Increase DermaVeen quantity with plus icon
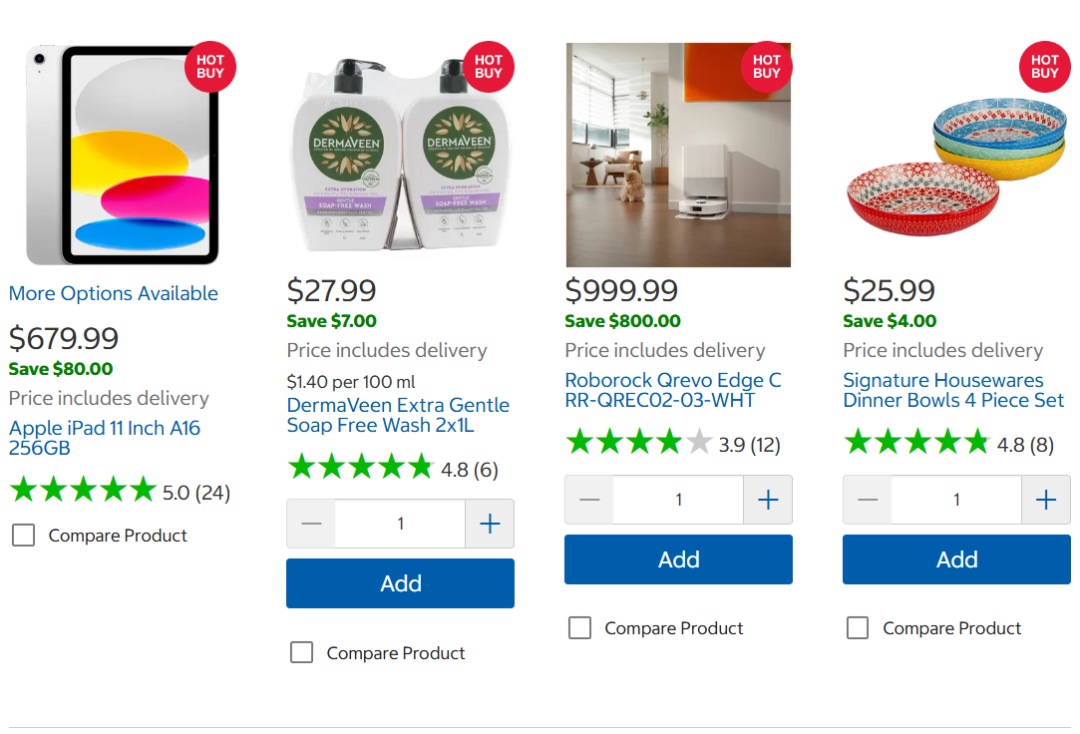 [x=490, y=524]
